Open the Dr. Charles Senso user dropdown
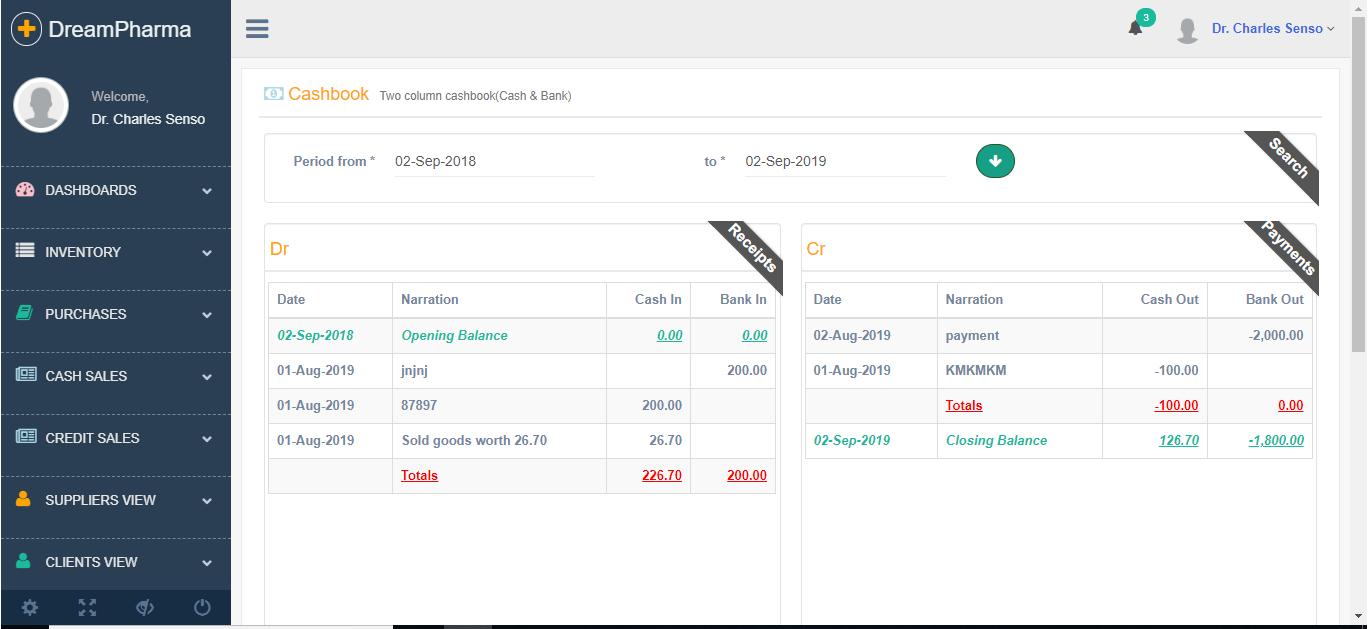The image size is (1369, 629). [x=1272, y=29]
